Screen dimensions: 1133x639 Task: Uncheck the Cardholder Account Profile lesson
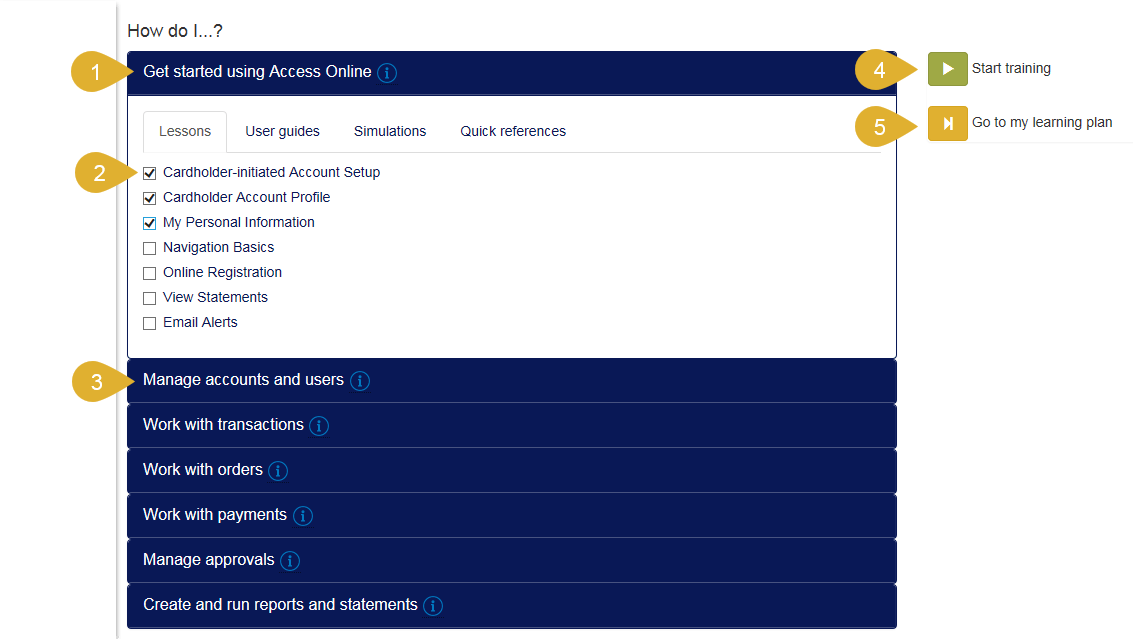tap(149, 197)
